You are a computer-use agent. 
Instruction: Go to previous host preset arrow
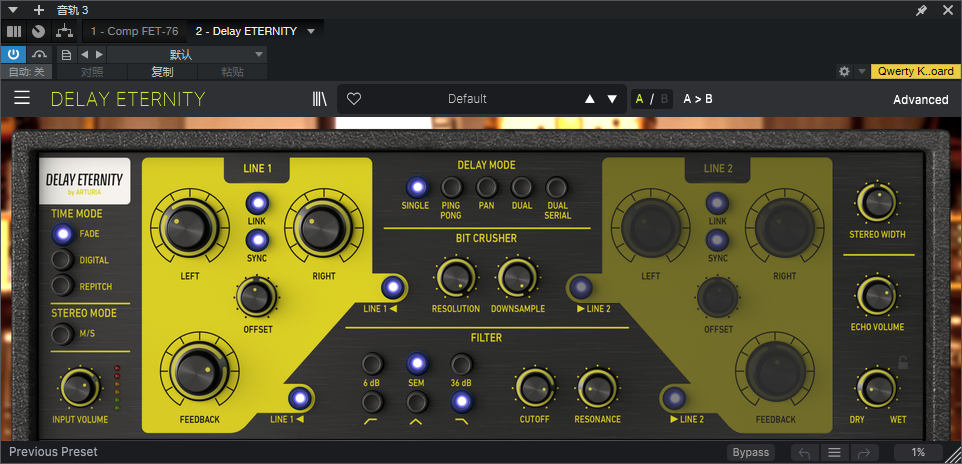pos(85,55)
